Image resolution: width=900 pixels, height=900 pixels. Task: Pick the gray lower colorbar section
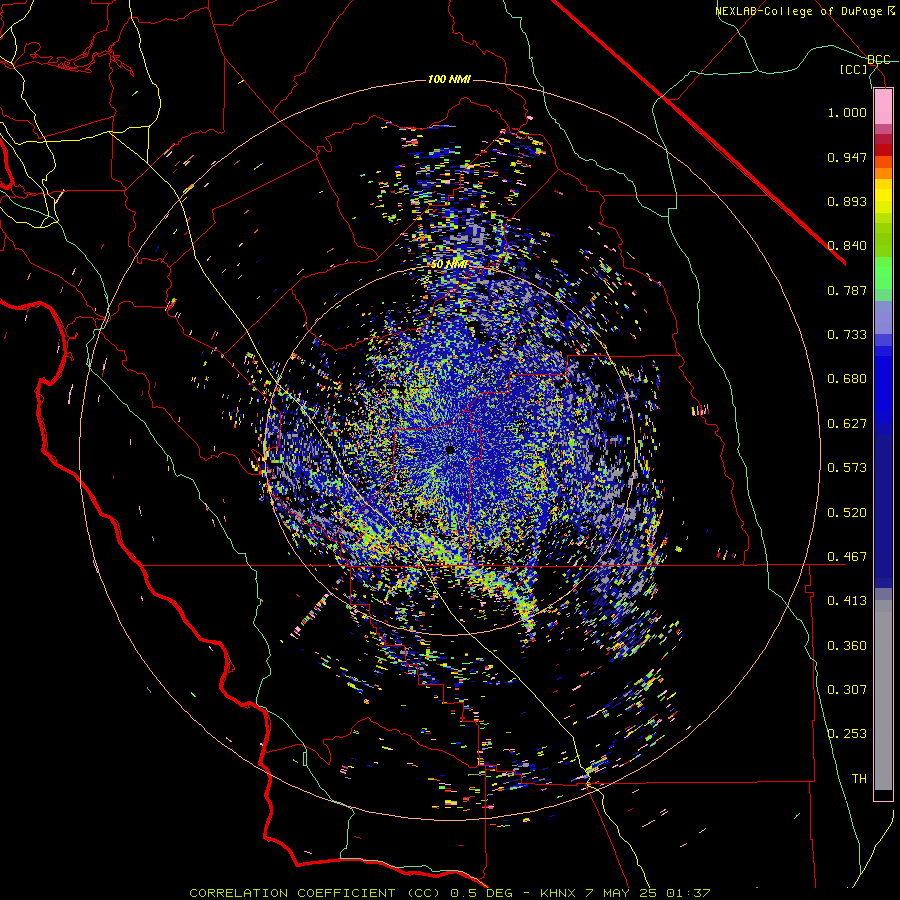[883, 695]
